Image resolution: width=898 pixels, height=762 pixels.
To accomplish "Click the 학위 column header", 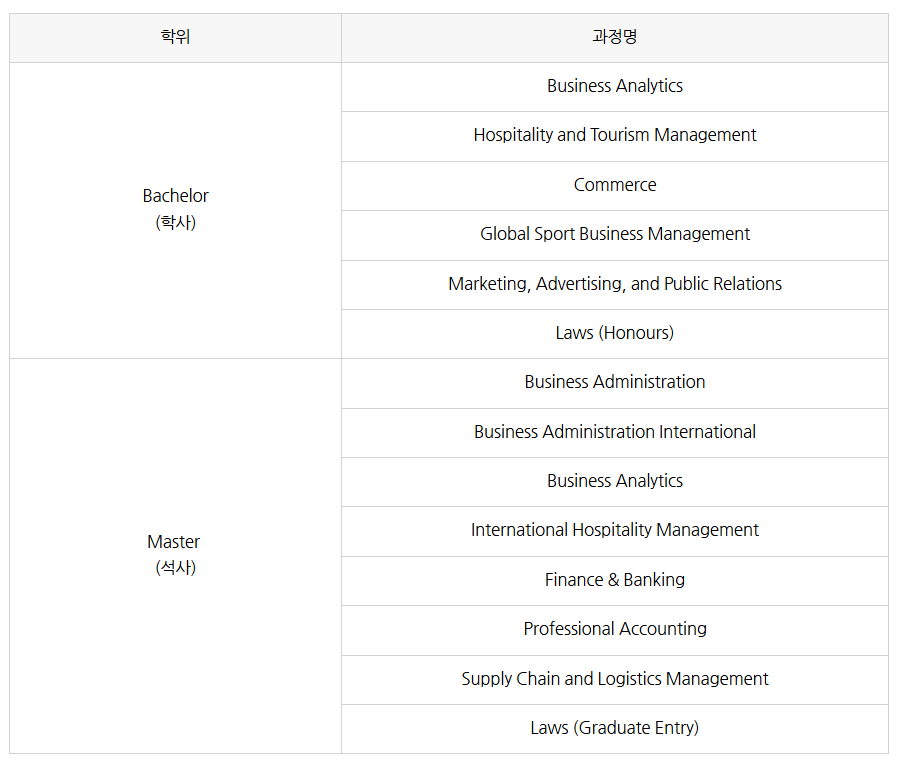I will (175, 37).
